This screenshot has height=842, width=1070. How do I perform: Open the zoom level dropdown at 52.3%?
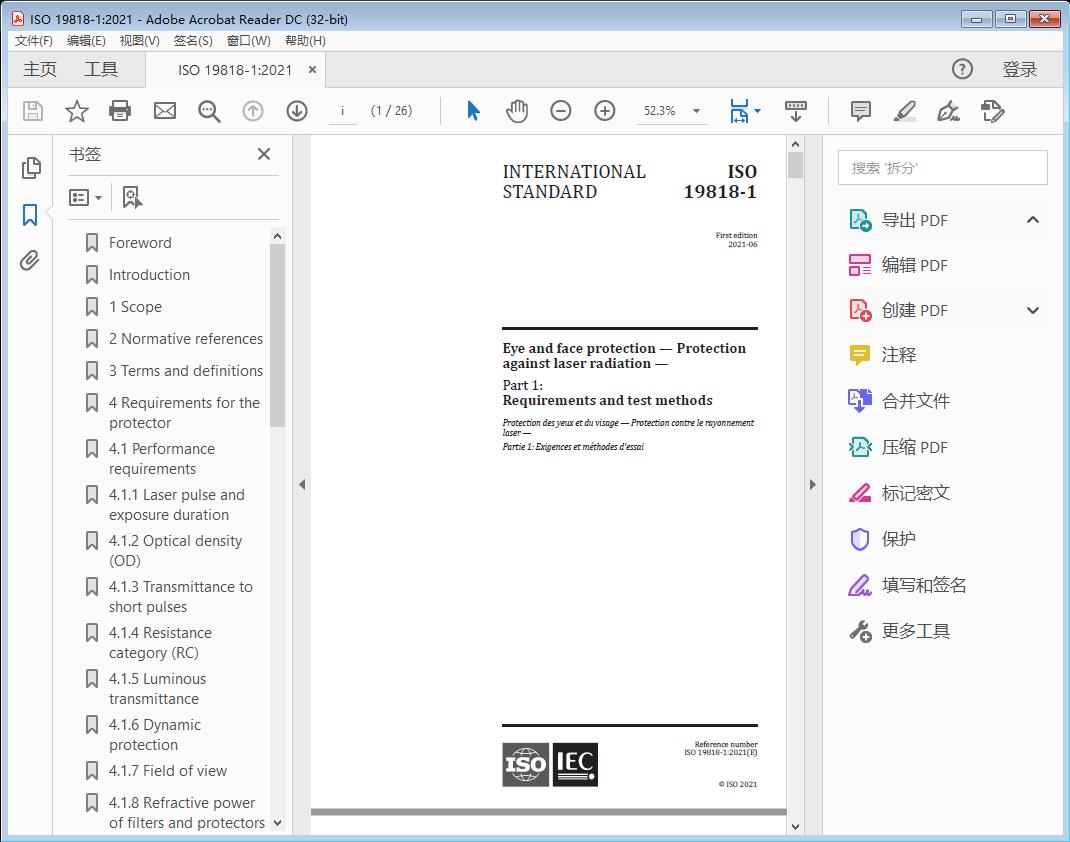[696, 111]
